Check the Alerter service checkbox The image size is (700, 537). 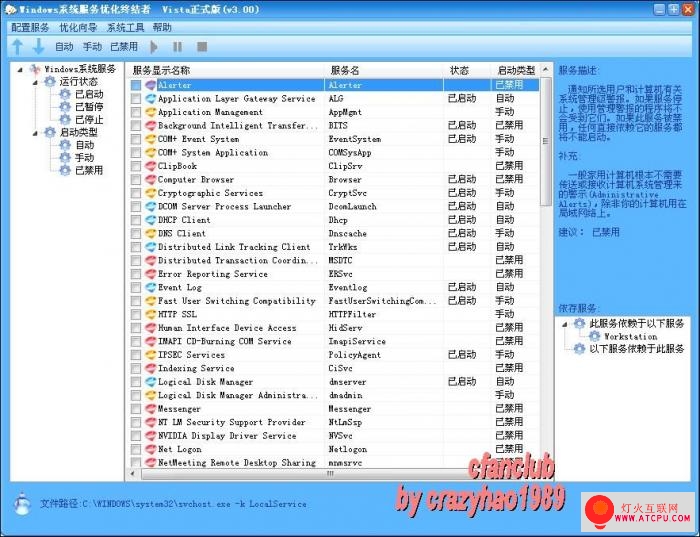pyautogui.click(x=136, y=85)
